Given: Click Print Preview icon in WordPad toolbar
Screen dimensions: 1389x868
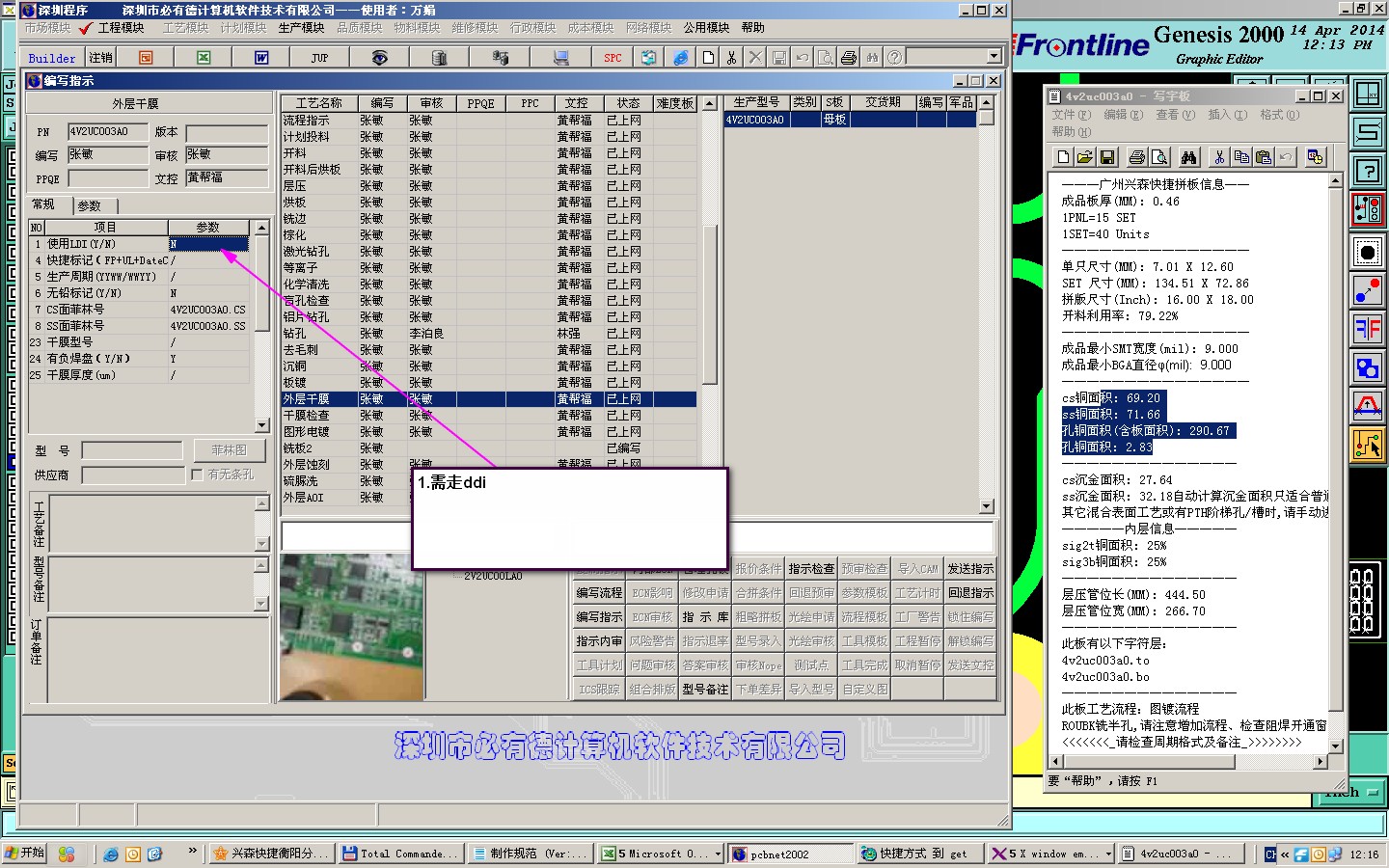Looking at the screenshot, I should [x=1159, y=156].
